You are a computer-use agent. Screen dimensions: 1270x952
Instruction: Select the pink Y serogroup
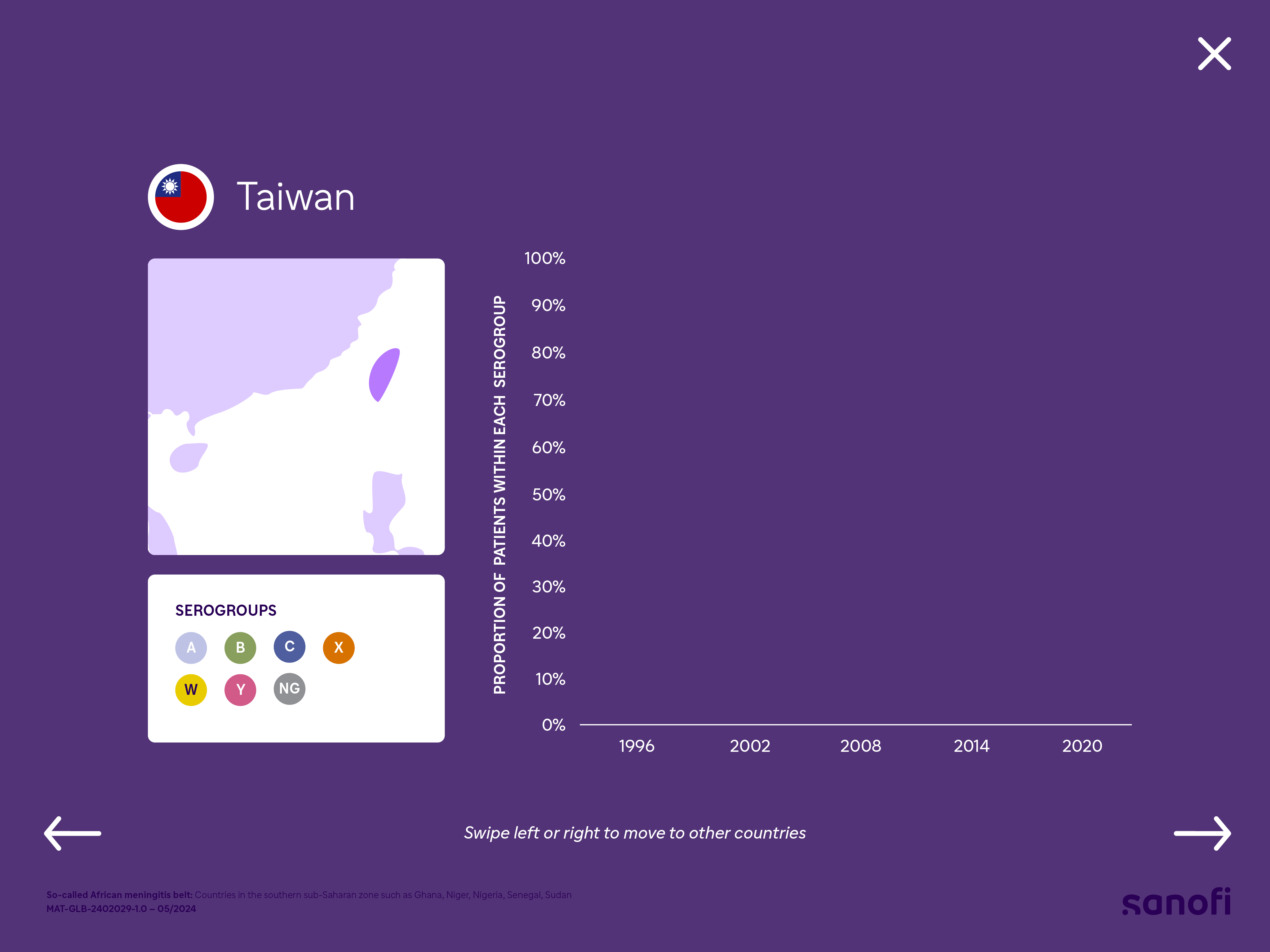[x=240, y=689]
